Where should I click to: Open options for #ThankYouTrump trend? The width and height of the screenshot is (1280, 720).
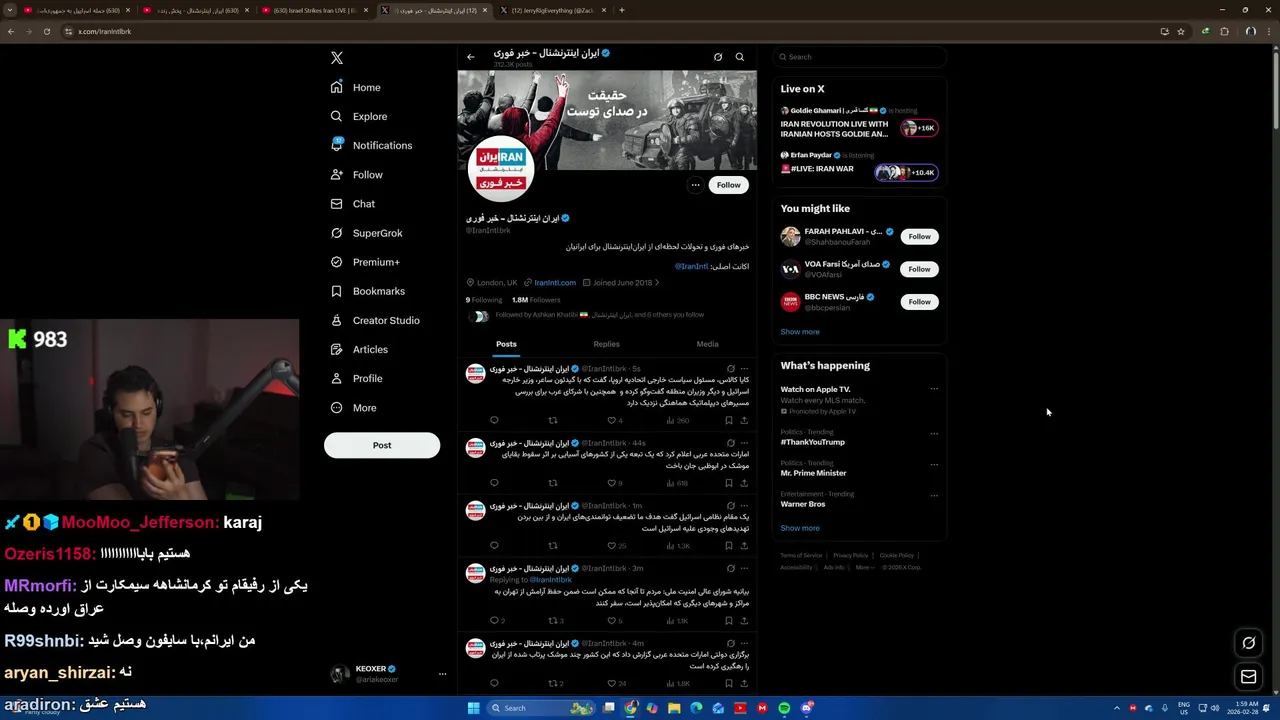tap(934, 434)
